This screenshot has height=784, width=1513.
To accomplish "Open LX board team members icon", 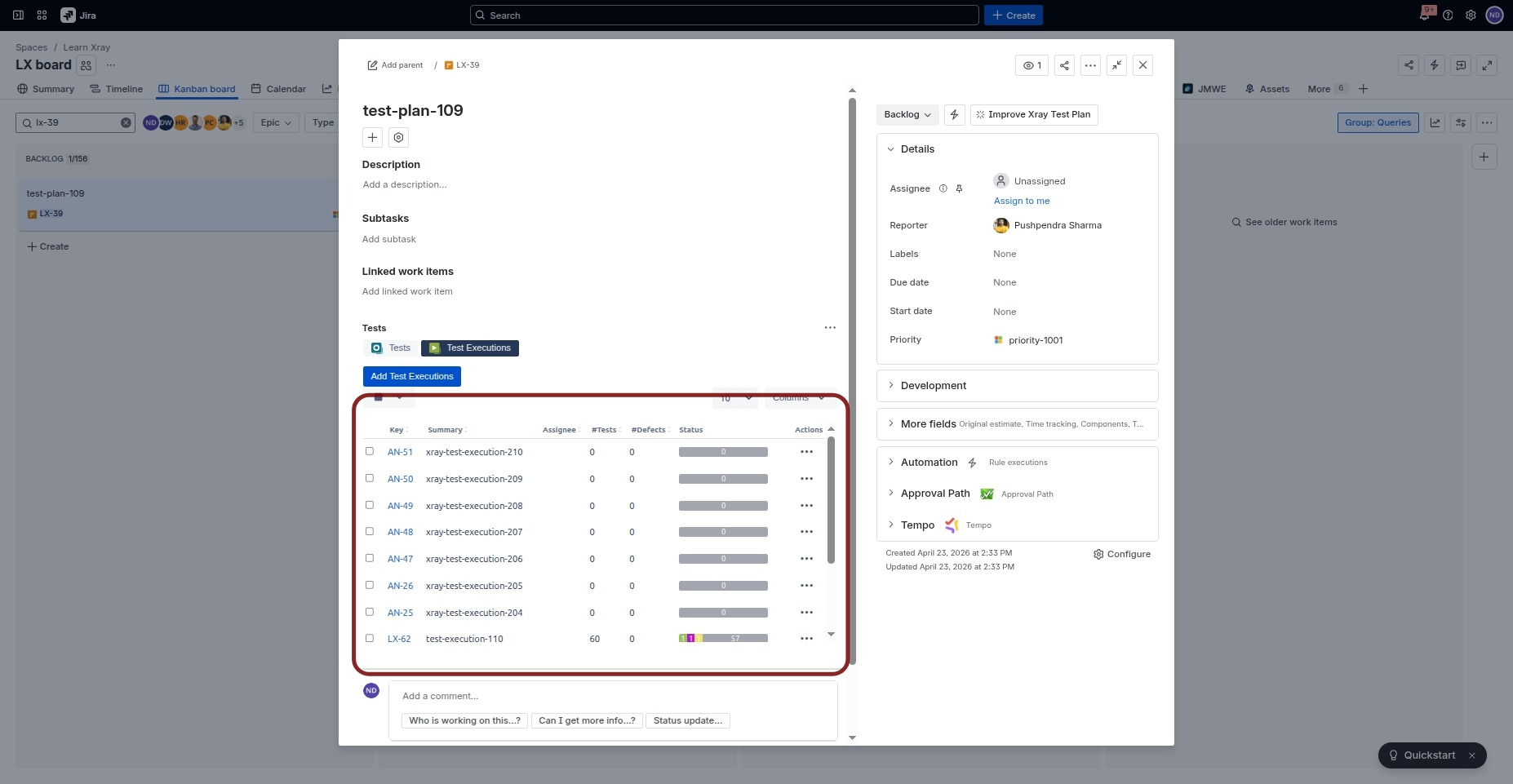I will click(x=86, y=65).
